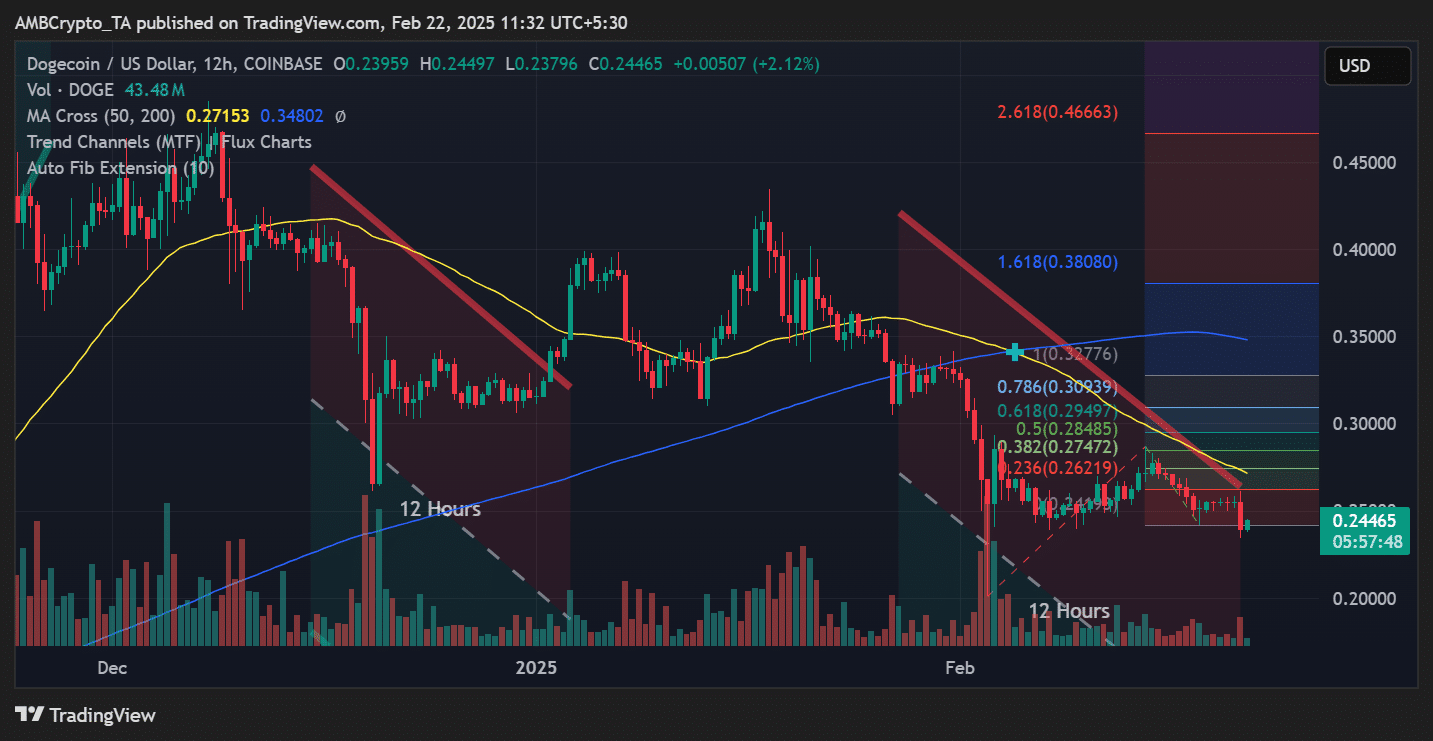Click the 0.618(0.29497) Fib level label
1433x741 pixels.
tap(1058, 410)
